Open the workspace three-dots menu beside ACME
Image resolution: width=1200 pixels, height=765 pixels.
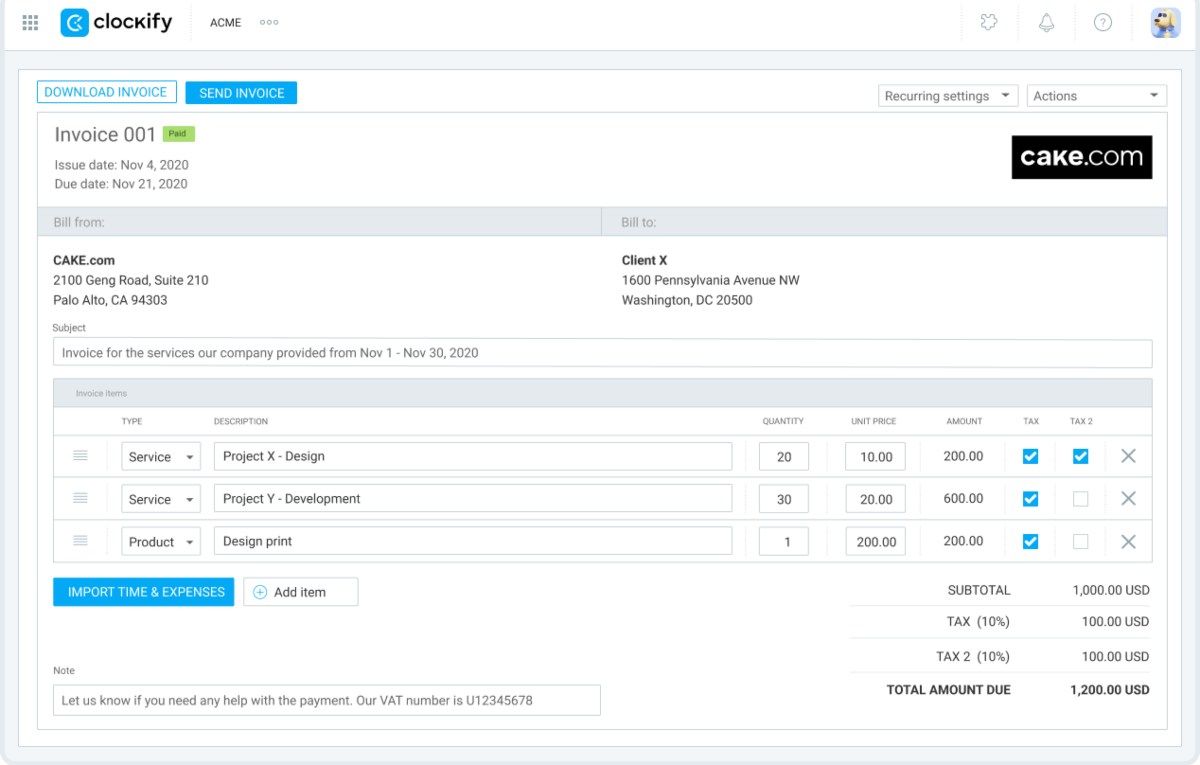(x=269, y=22)
